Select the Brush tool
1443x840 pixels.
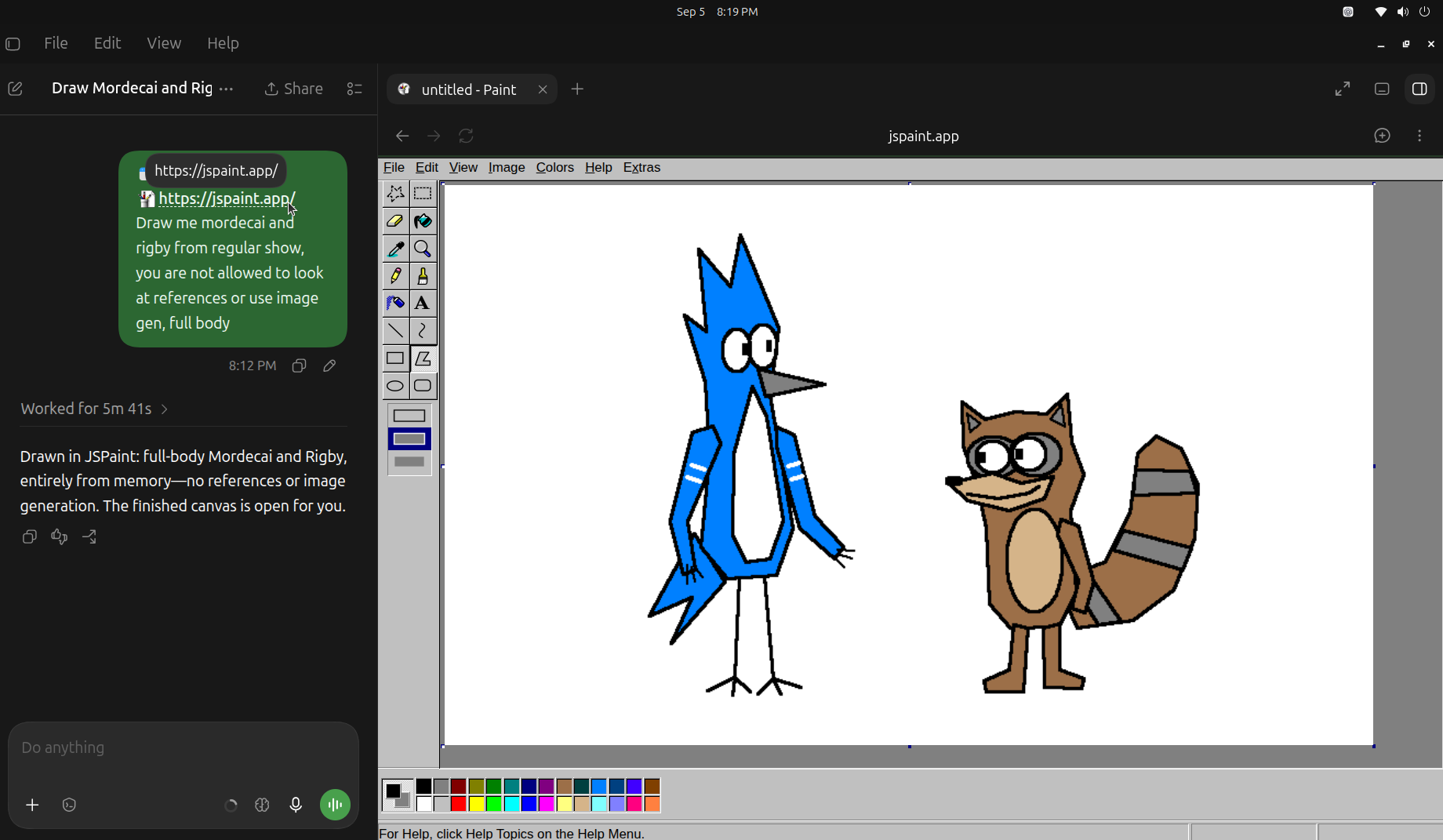(x=423, y=276)
